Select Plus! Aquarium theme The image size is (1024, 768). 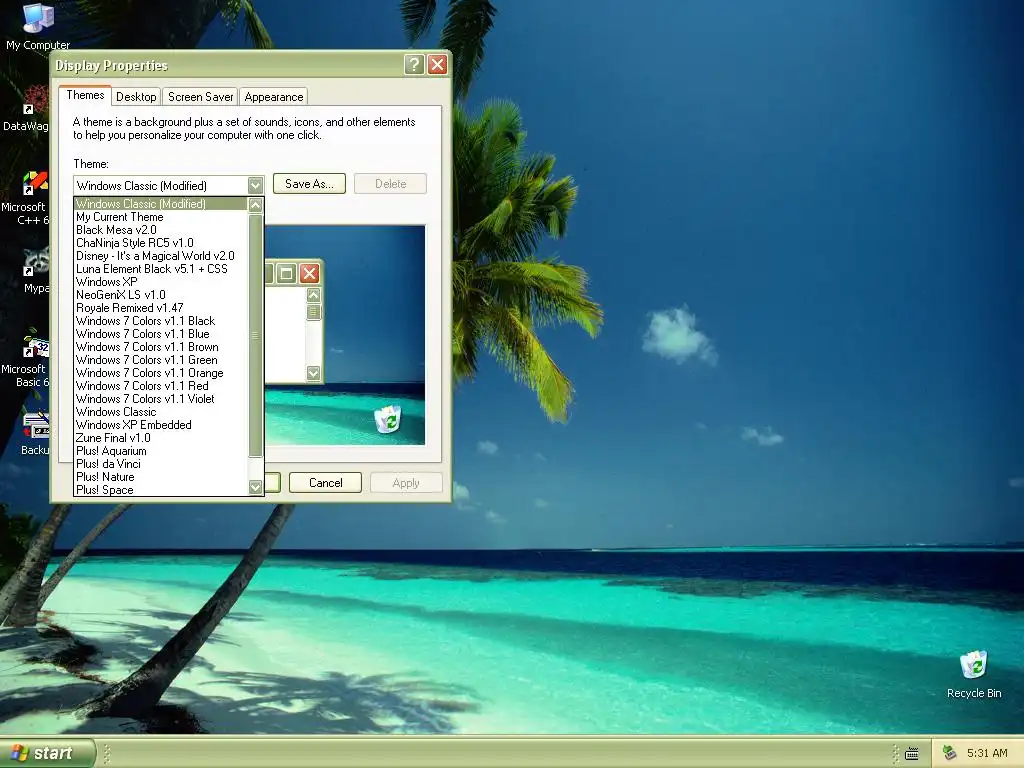coord(161,451)
